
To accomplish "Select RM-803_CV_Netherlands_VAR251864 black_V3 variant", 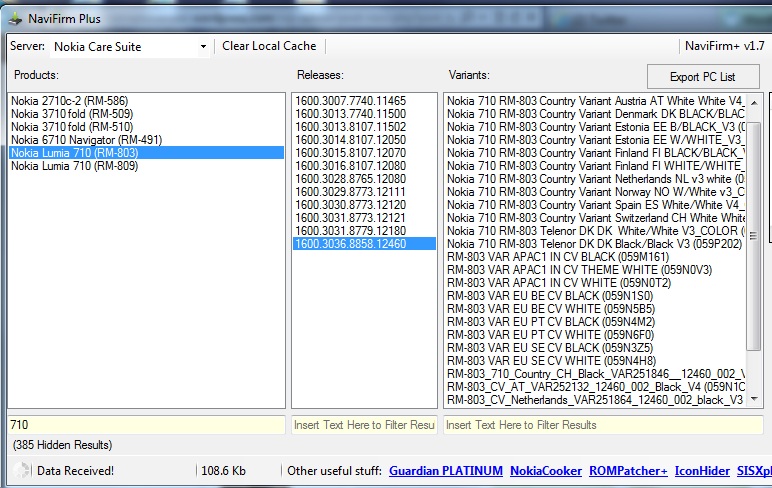I will [x=596, y=400].
